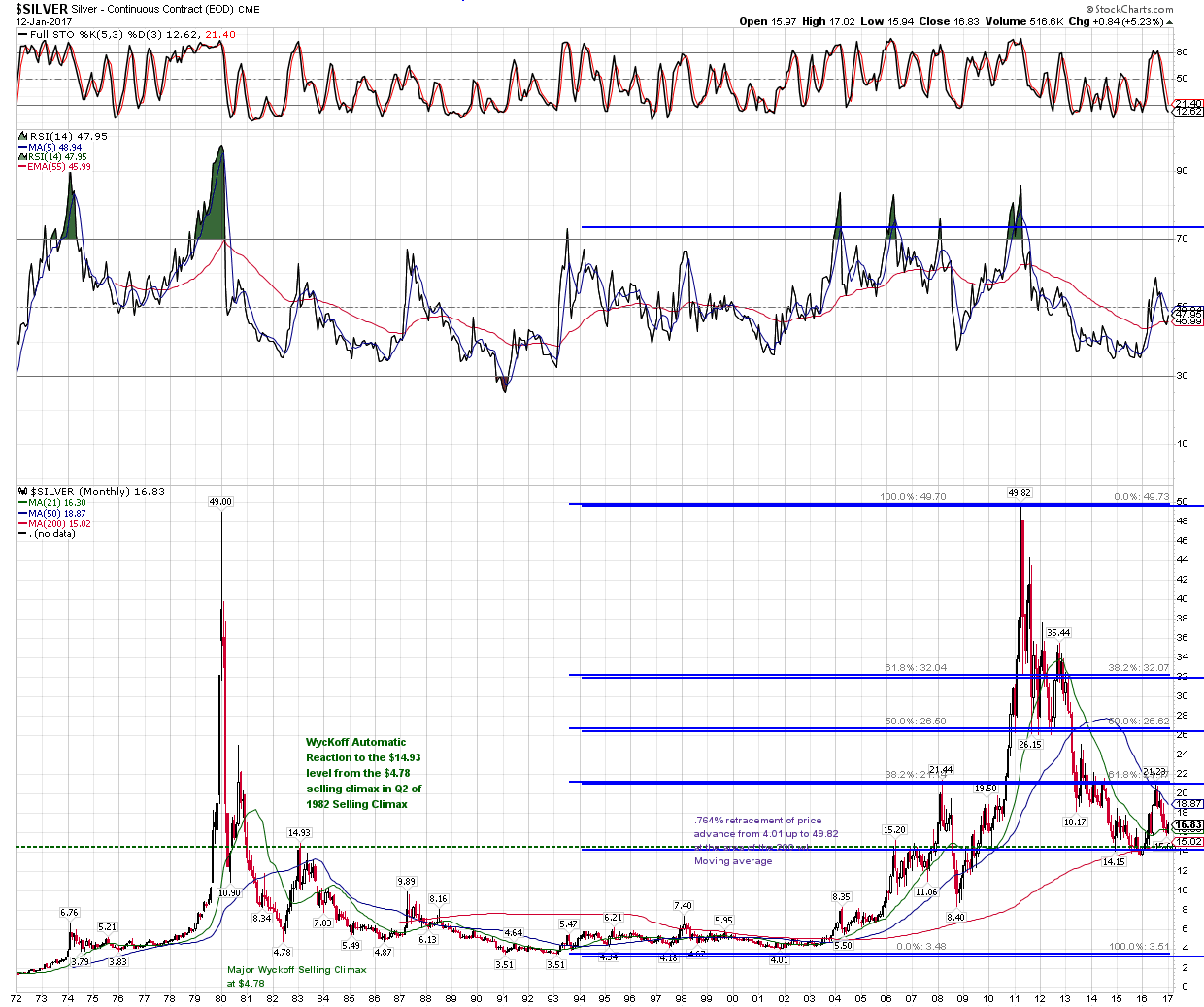Click the 14.93 price label near 1983

point(298,833)
